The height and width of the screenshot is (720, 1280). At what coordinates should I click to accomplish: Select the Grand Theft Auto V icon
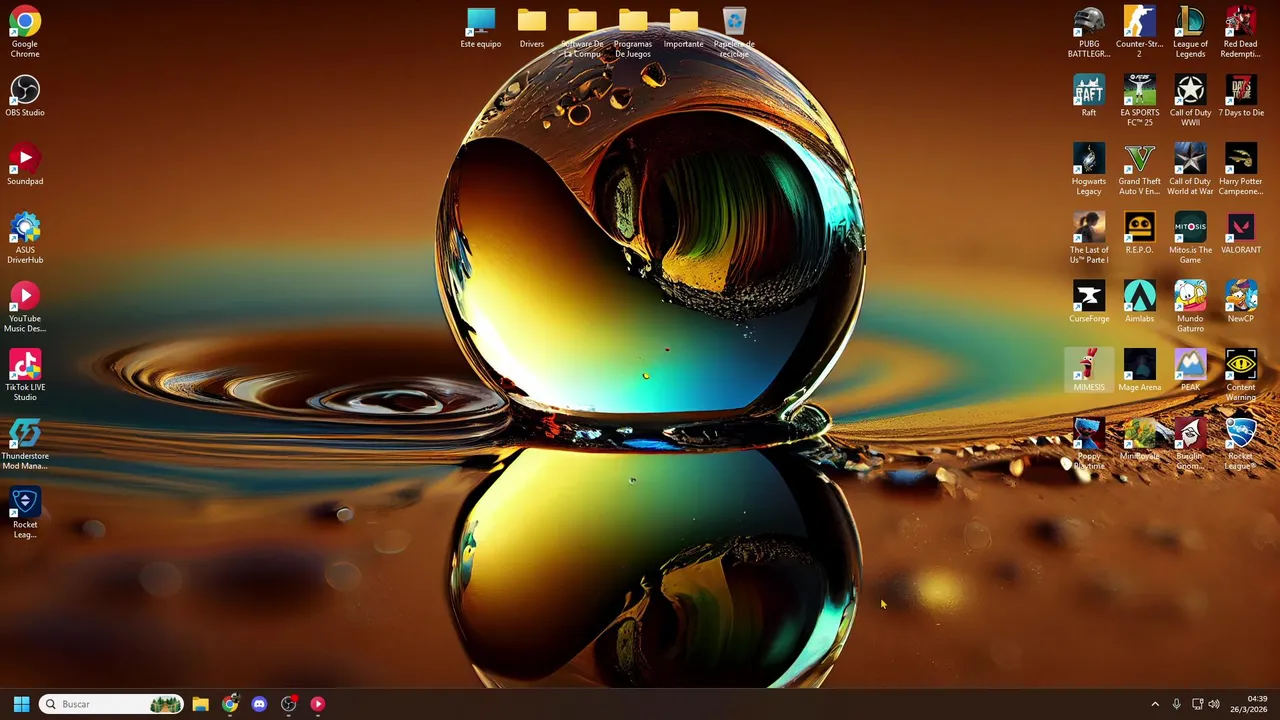[1139, 169]
